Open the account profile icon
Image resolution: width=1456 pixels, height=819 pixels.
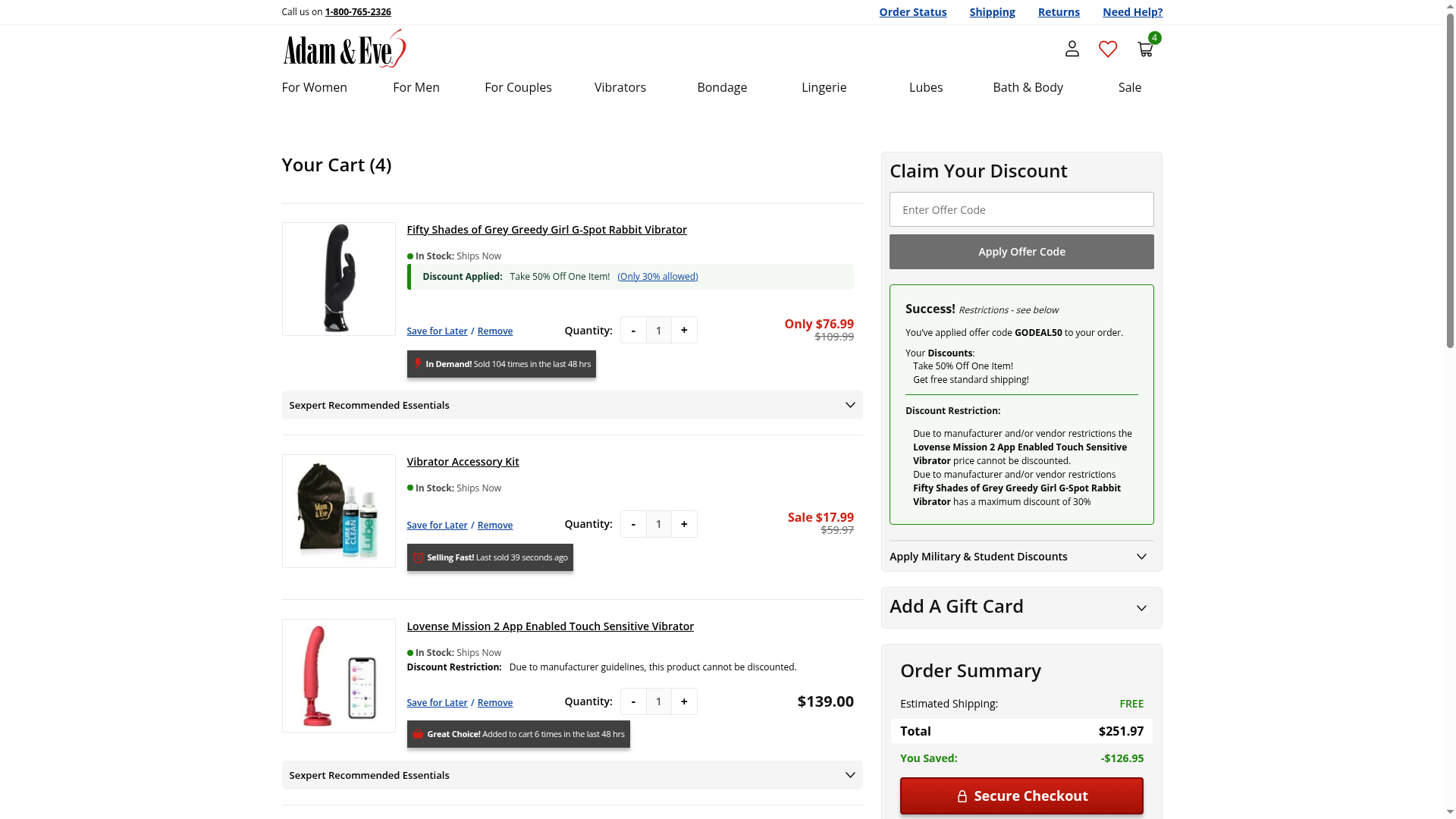pyautogui.click(x=1072, y=49)
